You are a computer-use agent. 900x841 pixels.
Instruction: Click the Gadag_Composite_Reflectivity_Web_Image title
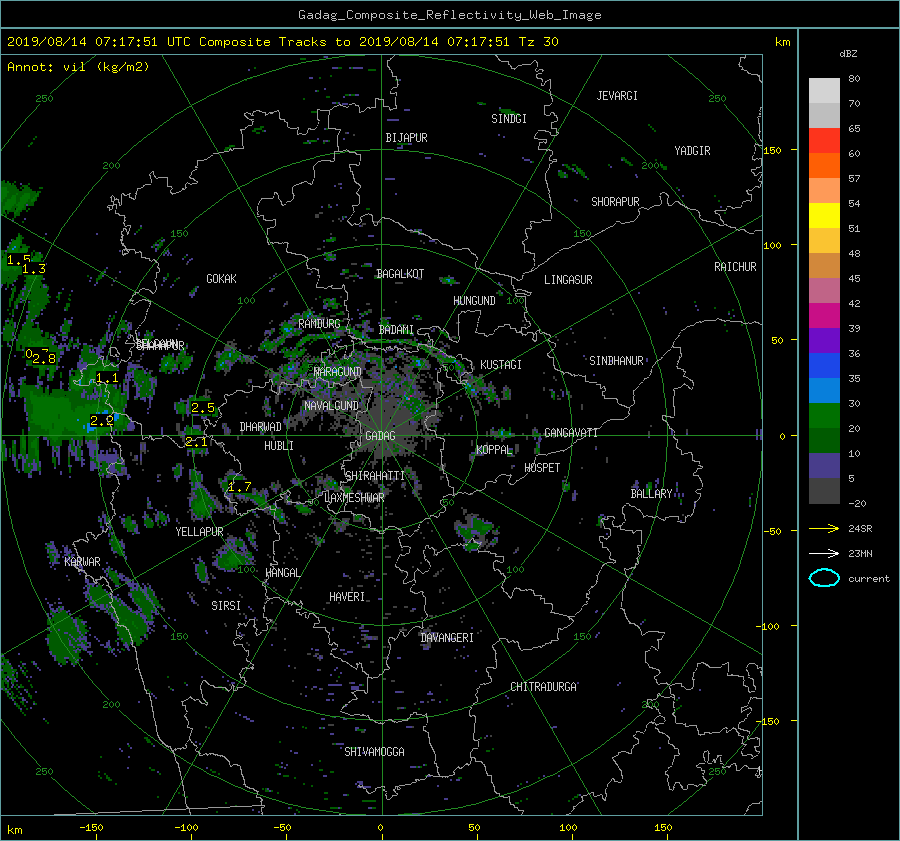click(x=449, y=15)
